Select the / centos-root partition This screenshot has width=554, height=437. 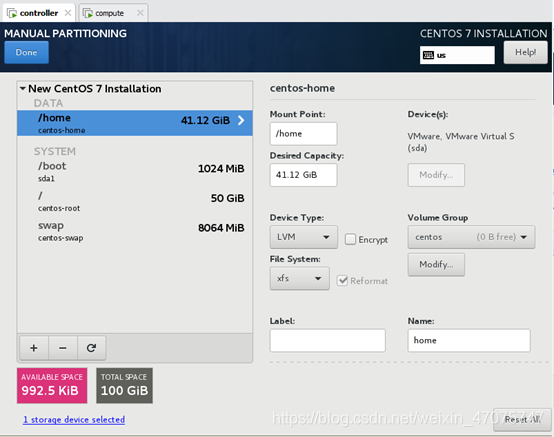(135, 201)
